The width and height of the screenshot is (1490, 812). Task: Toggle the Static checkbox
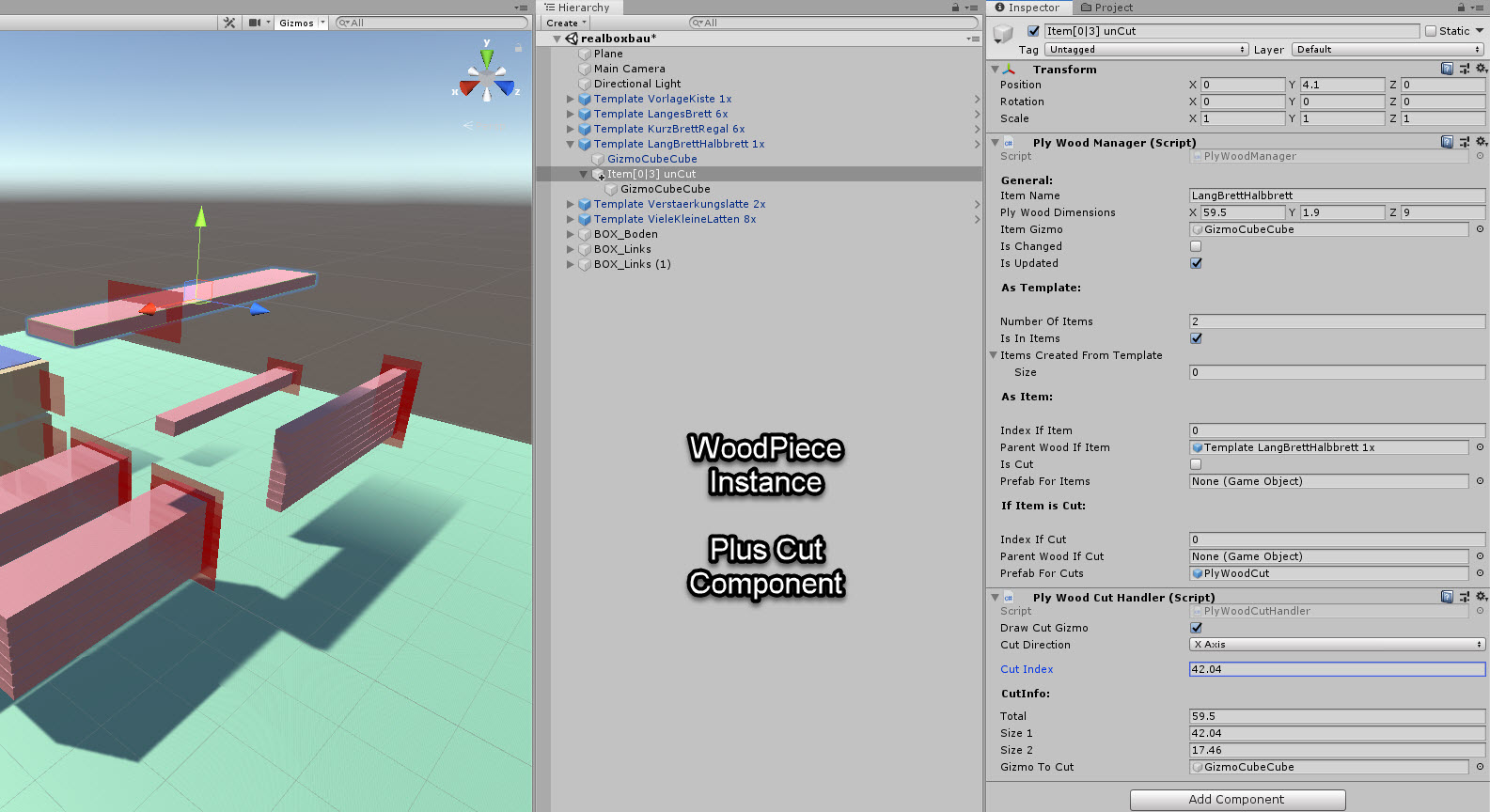click(1431, 31)
